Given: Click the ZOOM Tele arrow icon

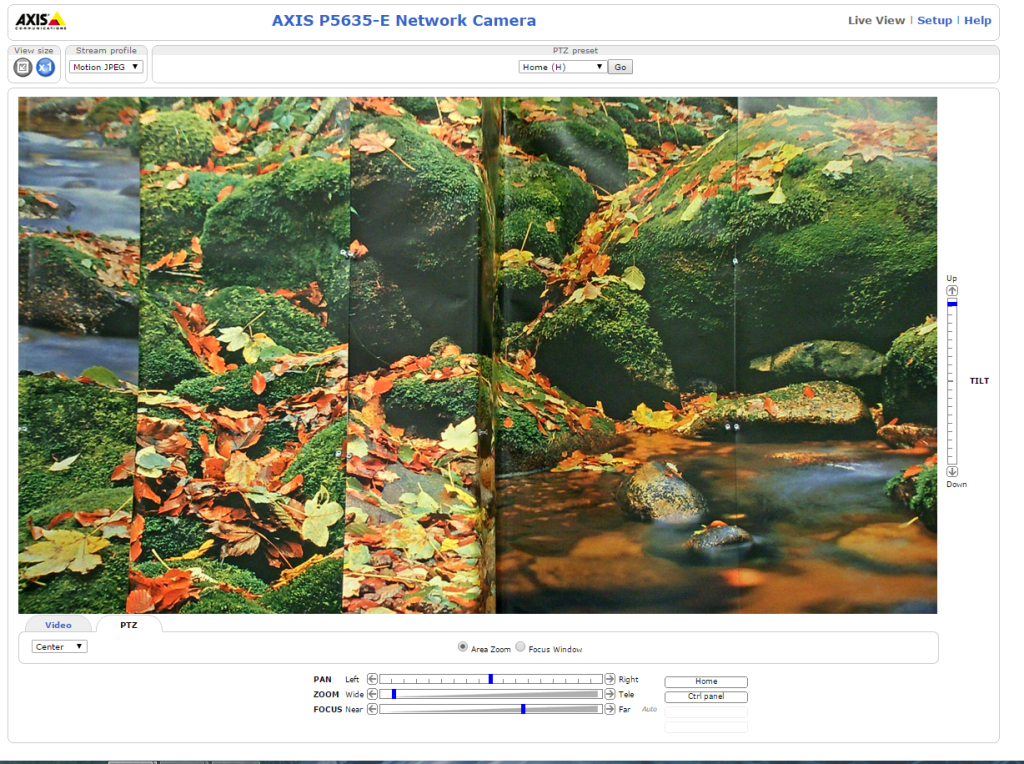Looking at the screenshot, I should [610, 694].
